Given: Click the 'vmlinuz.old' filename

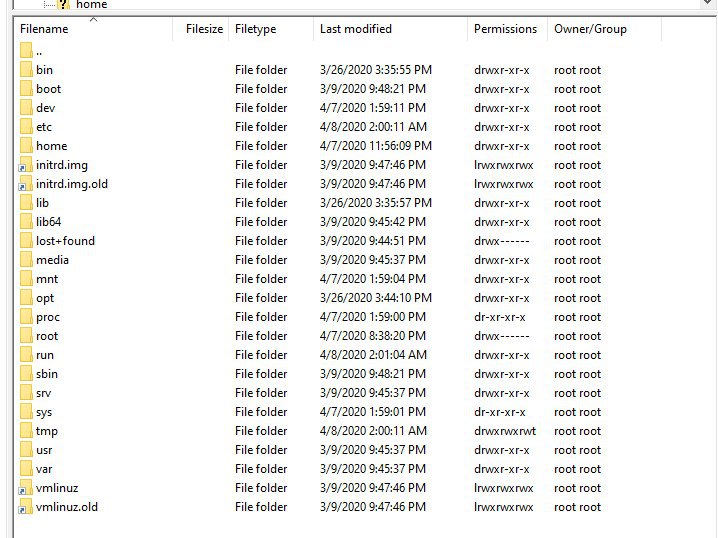Looking at the screenshot, I should (x=67, y=507).
